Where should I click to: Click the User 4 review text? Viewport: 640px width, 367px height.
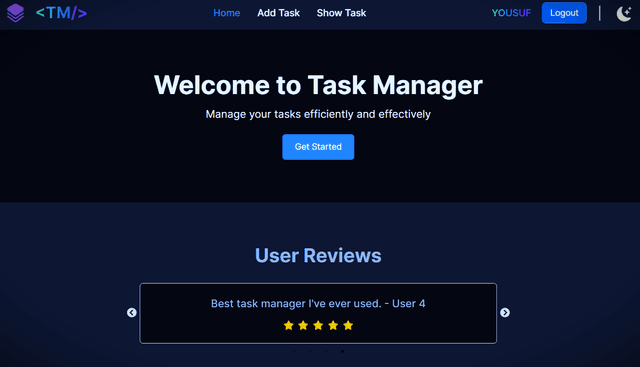pos(318,303)
